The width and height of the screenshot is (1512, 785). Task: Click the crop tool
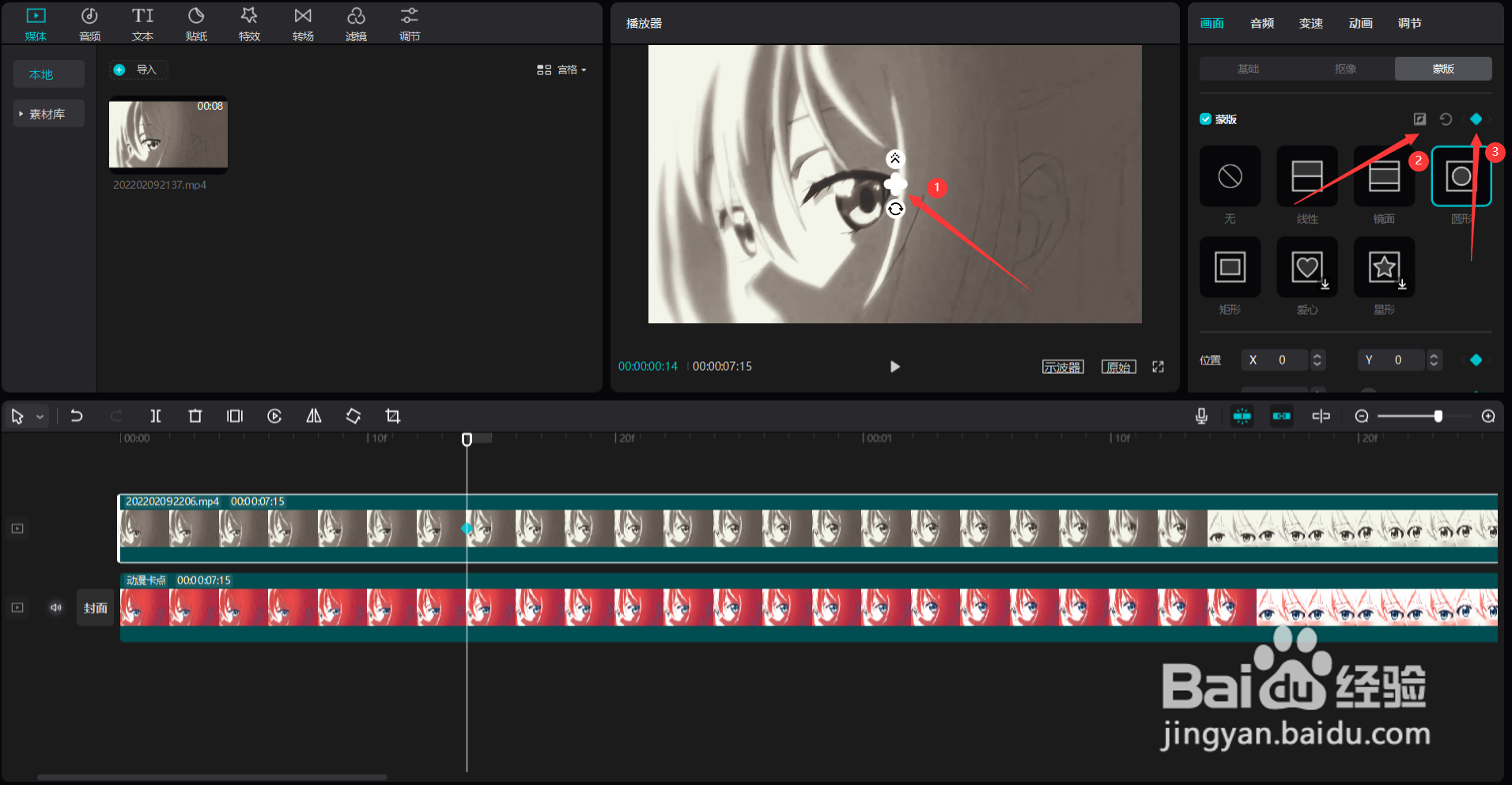click(x=393, y=416)
